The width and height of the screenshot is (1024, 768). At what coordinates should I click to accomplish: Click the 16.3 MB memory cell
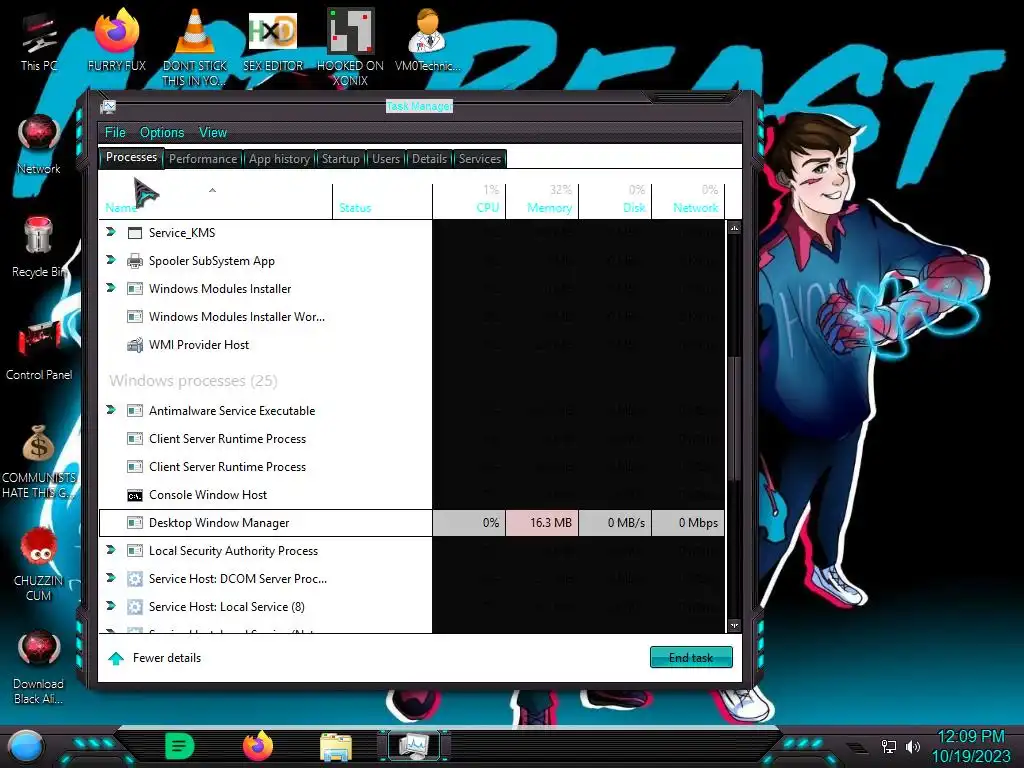pos(542,523)
